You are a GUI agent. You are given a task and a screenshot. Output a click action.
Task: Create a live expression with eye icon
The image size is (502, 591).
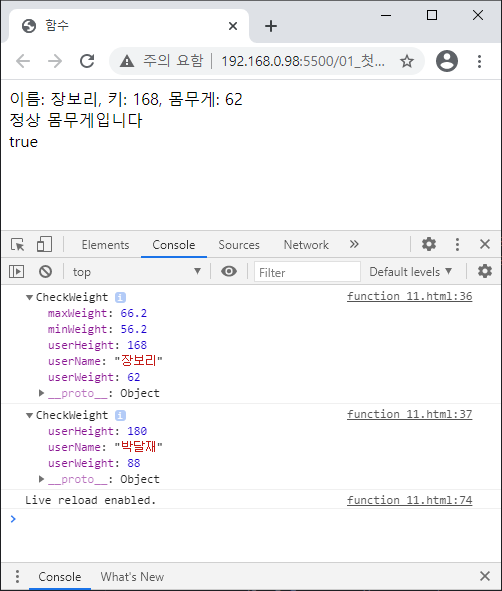(x=229, y=271)
